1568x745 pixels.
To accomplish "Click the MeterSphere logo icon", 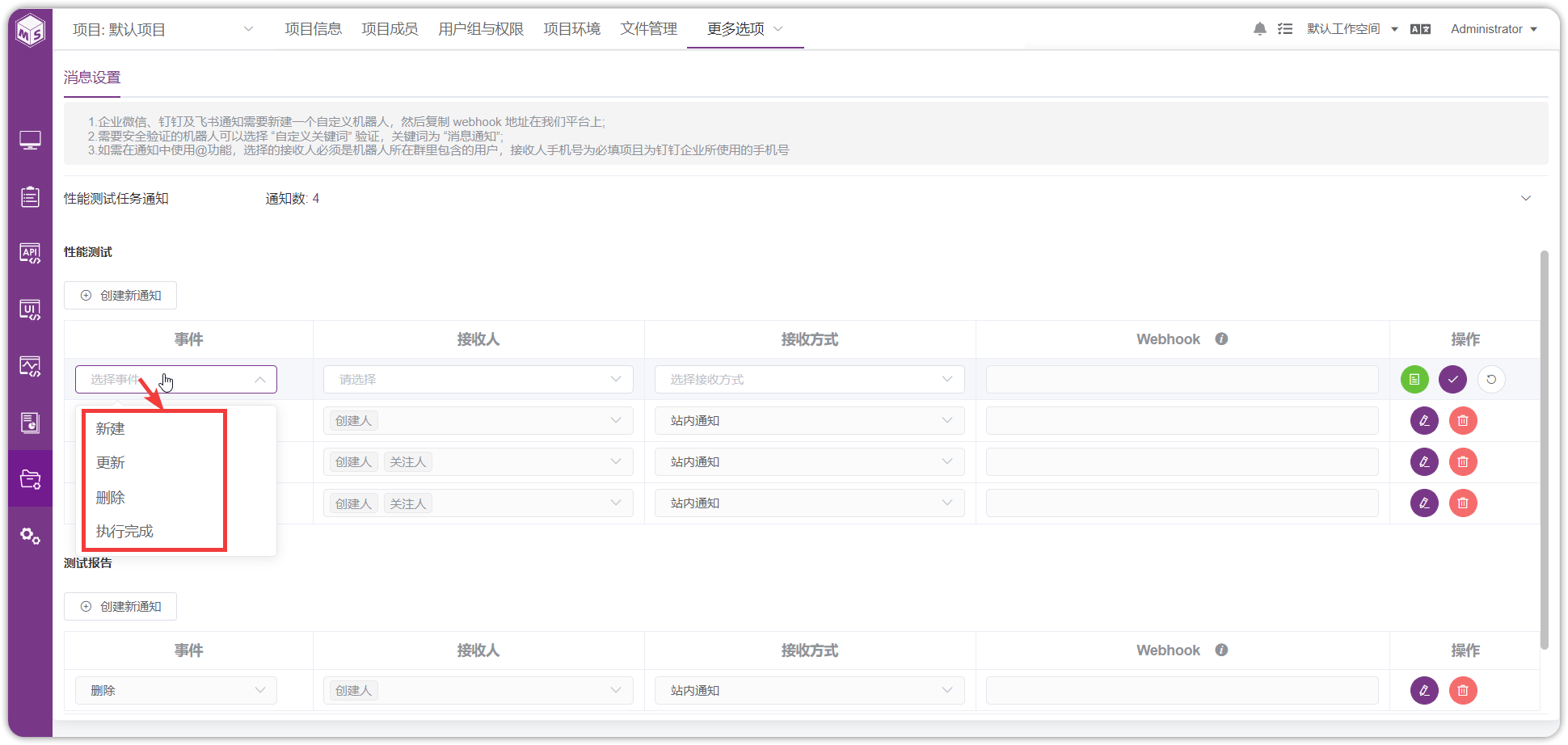I will pos(31,31).
